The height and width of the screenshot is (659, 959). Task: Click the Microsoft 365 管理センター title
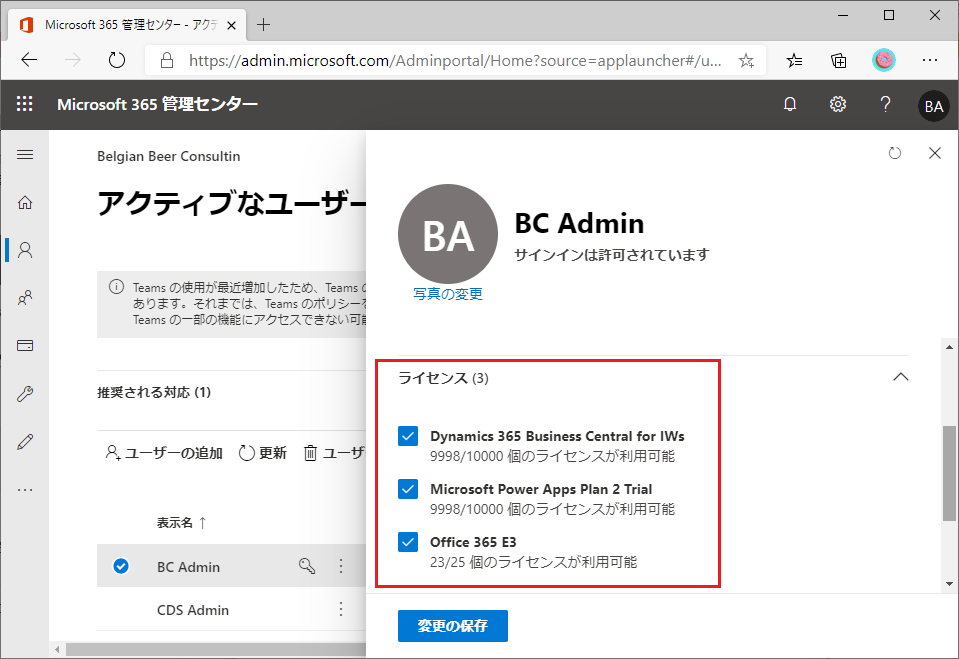click(x=157, y=104)
